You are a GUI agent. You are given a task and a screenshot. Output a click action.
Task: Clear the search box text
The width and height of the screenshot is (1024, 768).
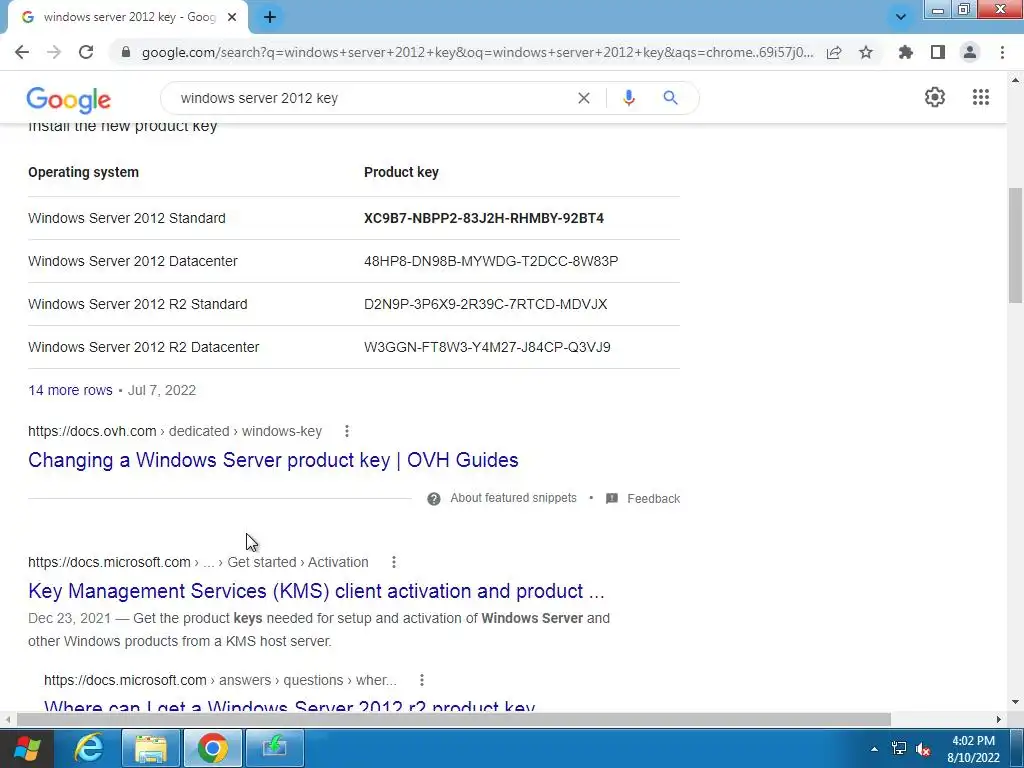tap(584, 98)
